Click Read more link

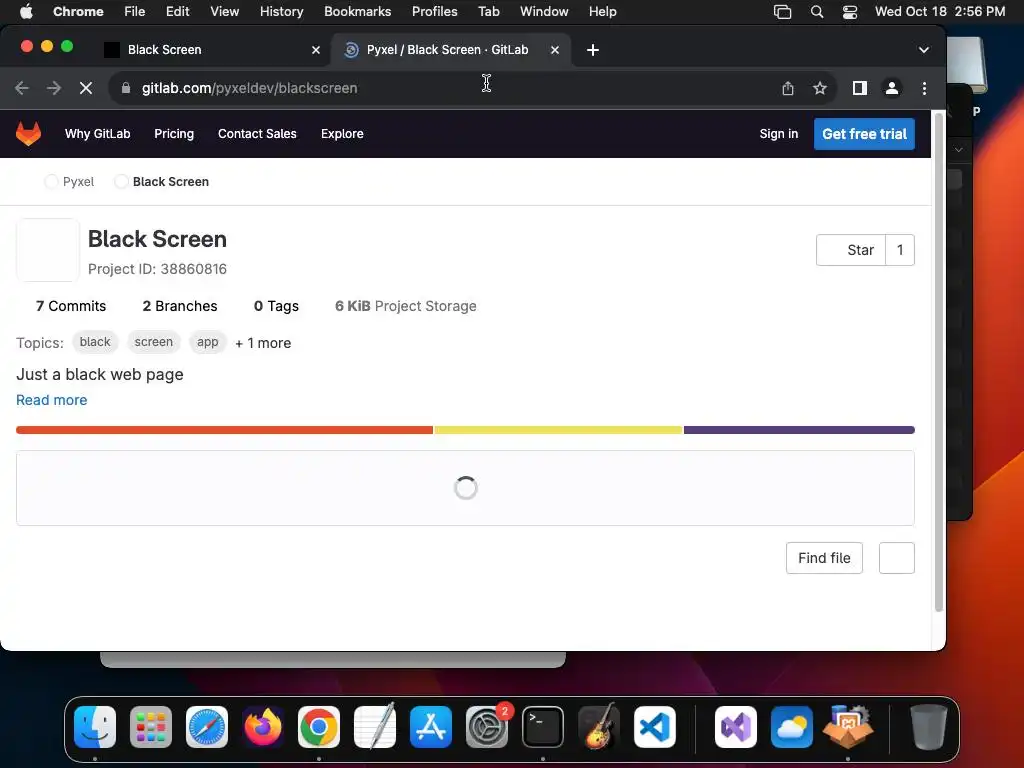[52, 400]
